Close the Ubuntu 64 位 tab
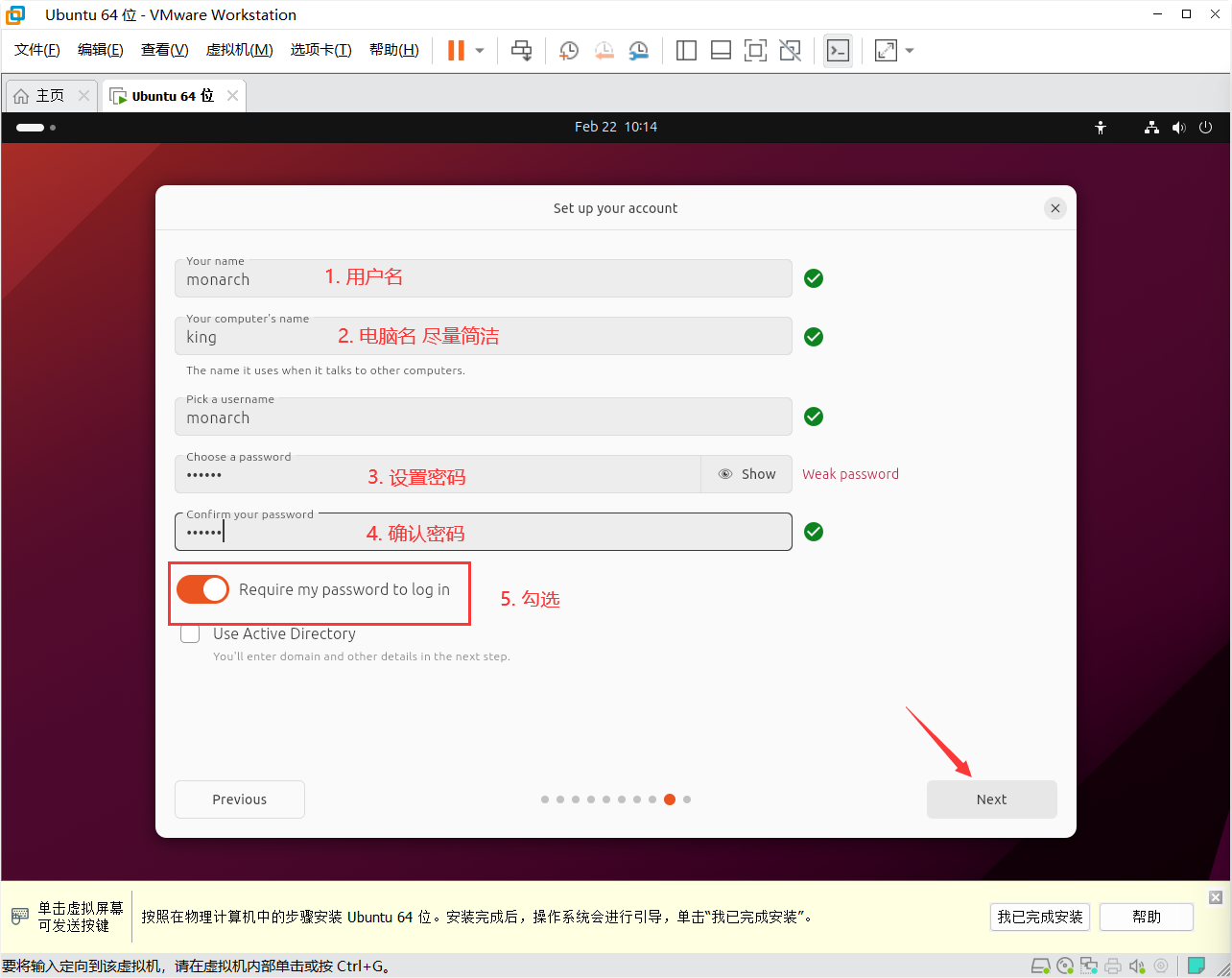The height and width of the screenshot is (978, 1232). click(232, 96)
